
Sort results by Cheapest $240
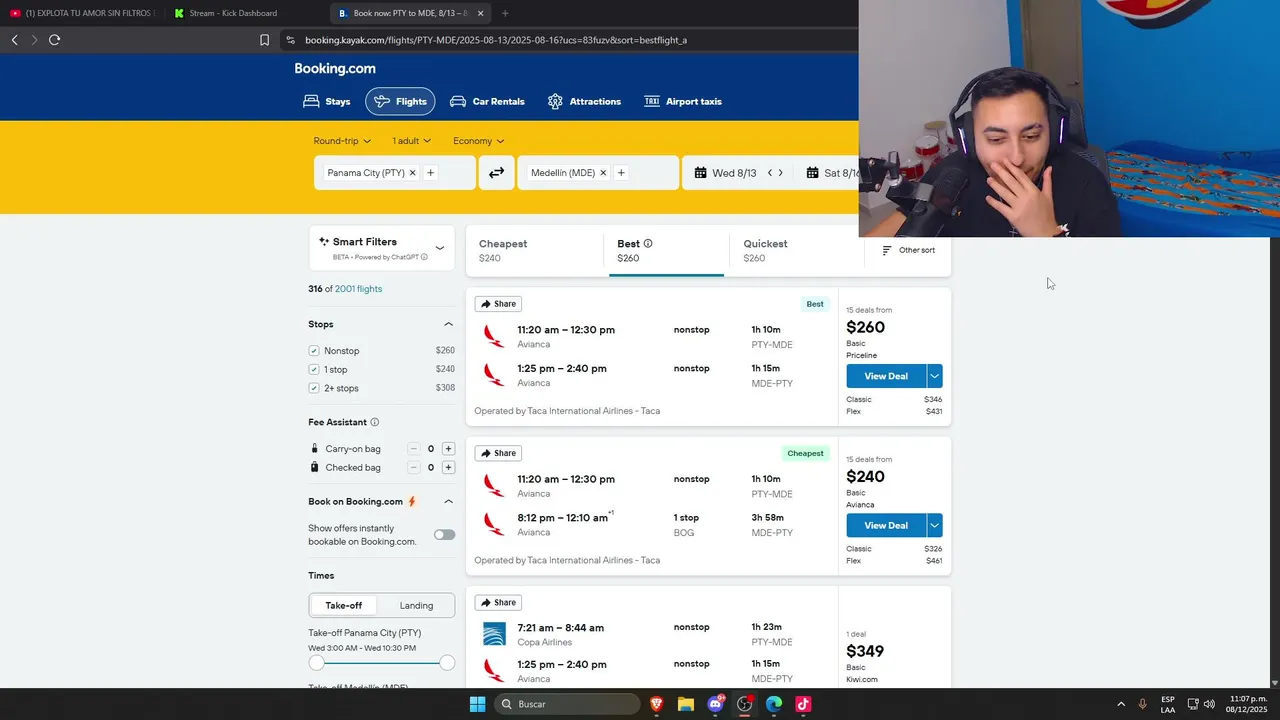click(534, 250)
